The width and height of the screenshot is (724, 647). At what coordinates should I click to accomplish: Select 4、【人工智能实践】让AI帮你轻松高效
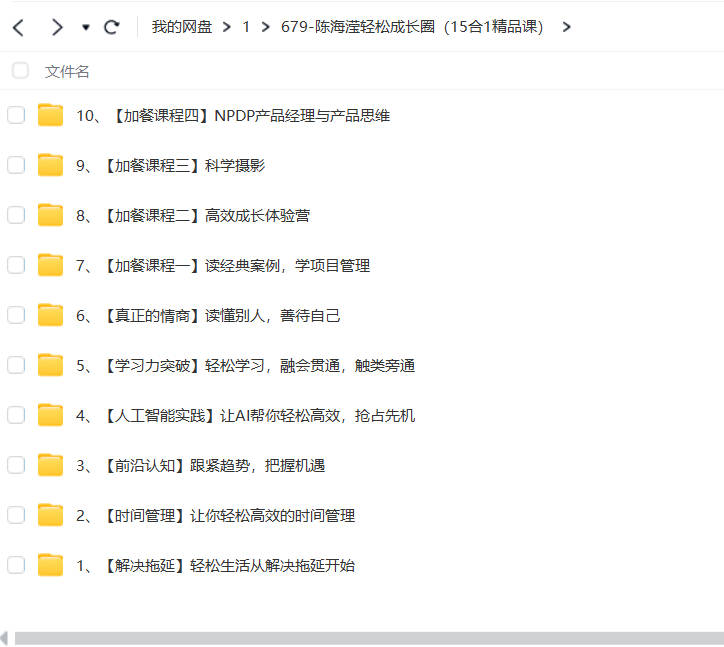[246, 416]
